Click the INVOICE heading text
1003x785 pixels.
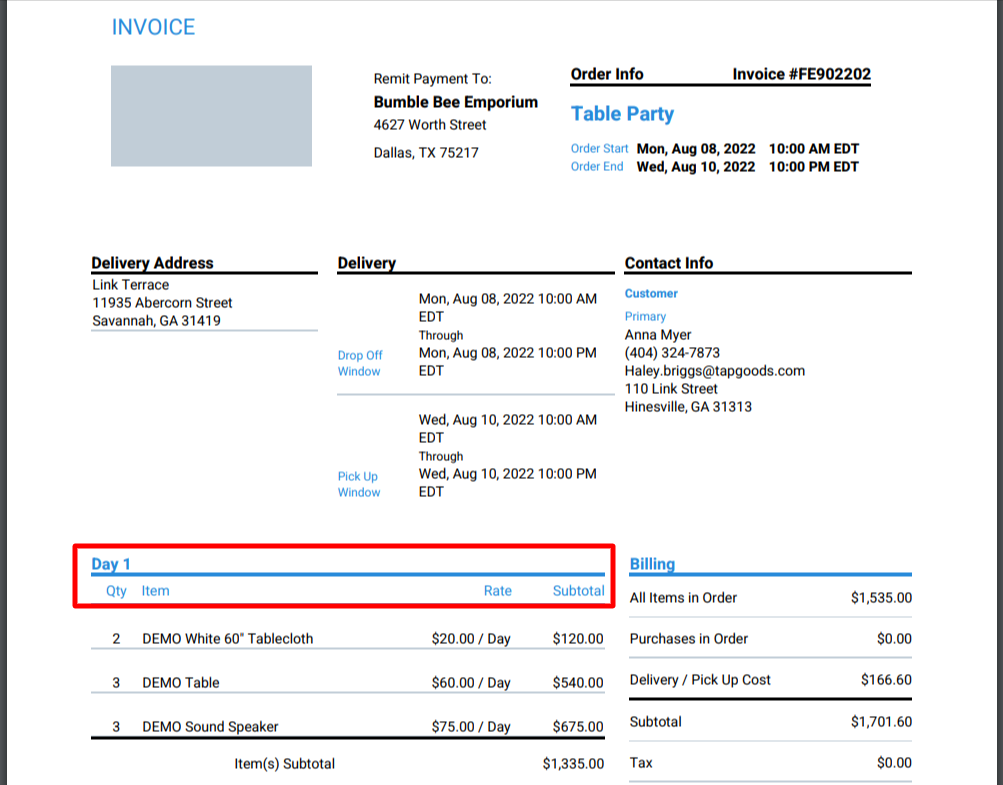click(x=154, y=28)
